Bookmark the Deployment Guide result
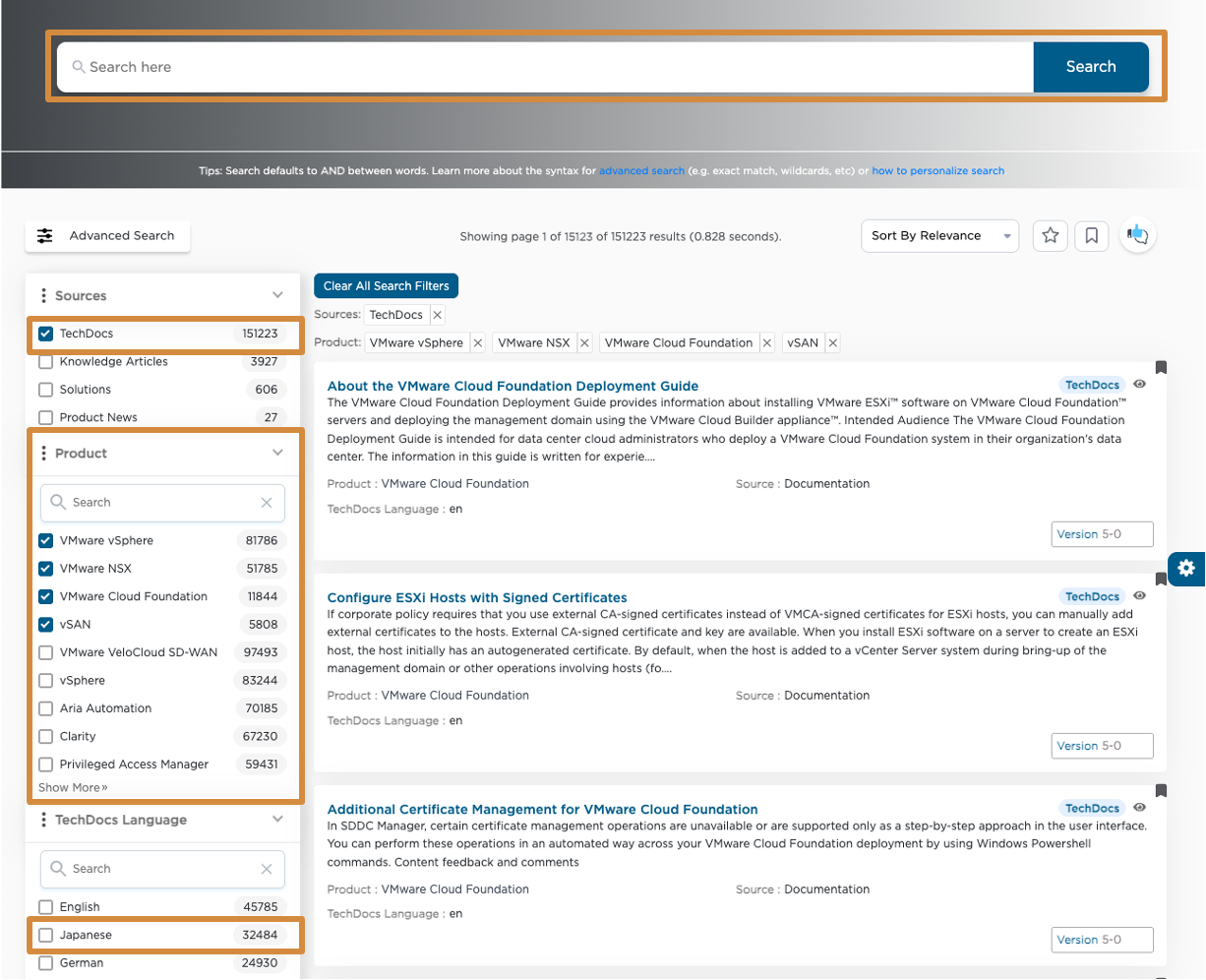This screenshot has width=1206, height=980. point(1161,367)
